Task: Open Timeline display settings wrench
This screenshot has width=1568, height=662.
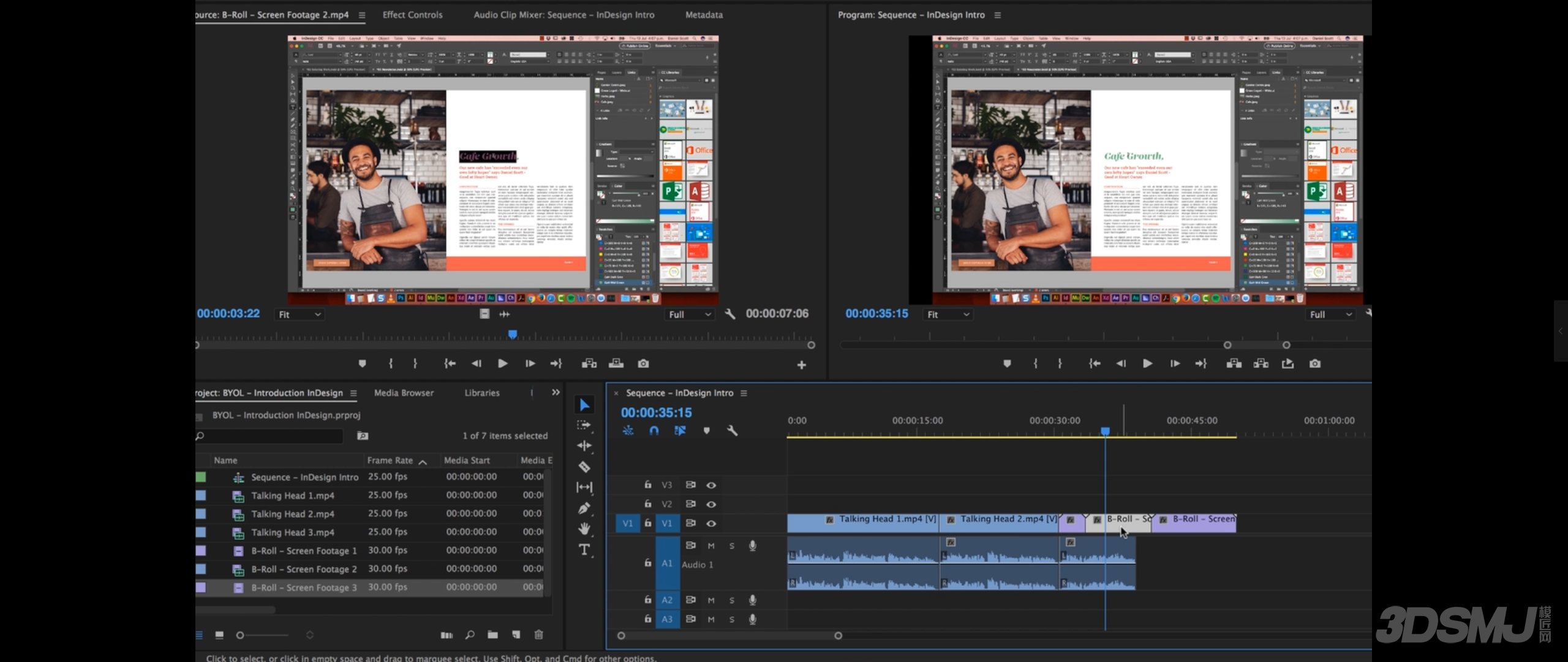Action: click(x=732, y=430)
